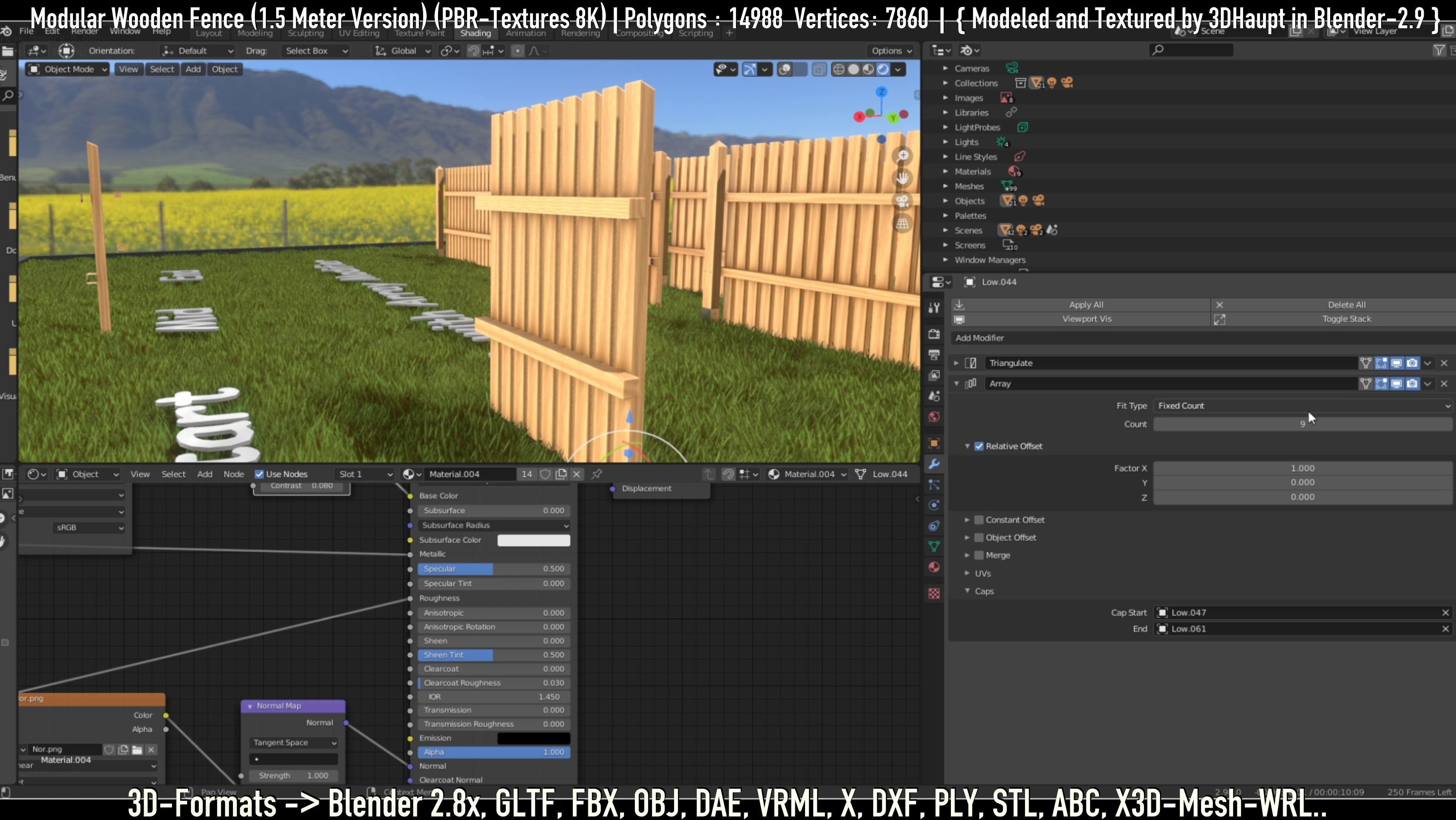Open the Scene properties tab icon

pyautogui.click(x=934, y=396)
